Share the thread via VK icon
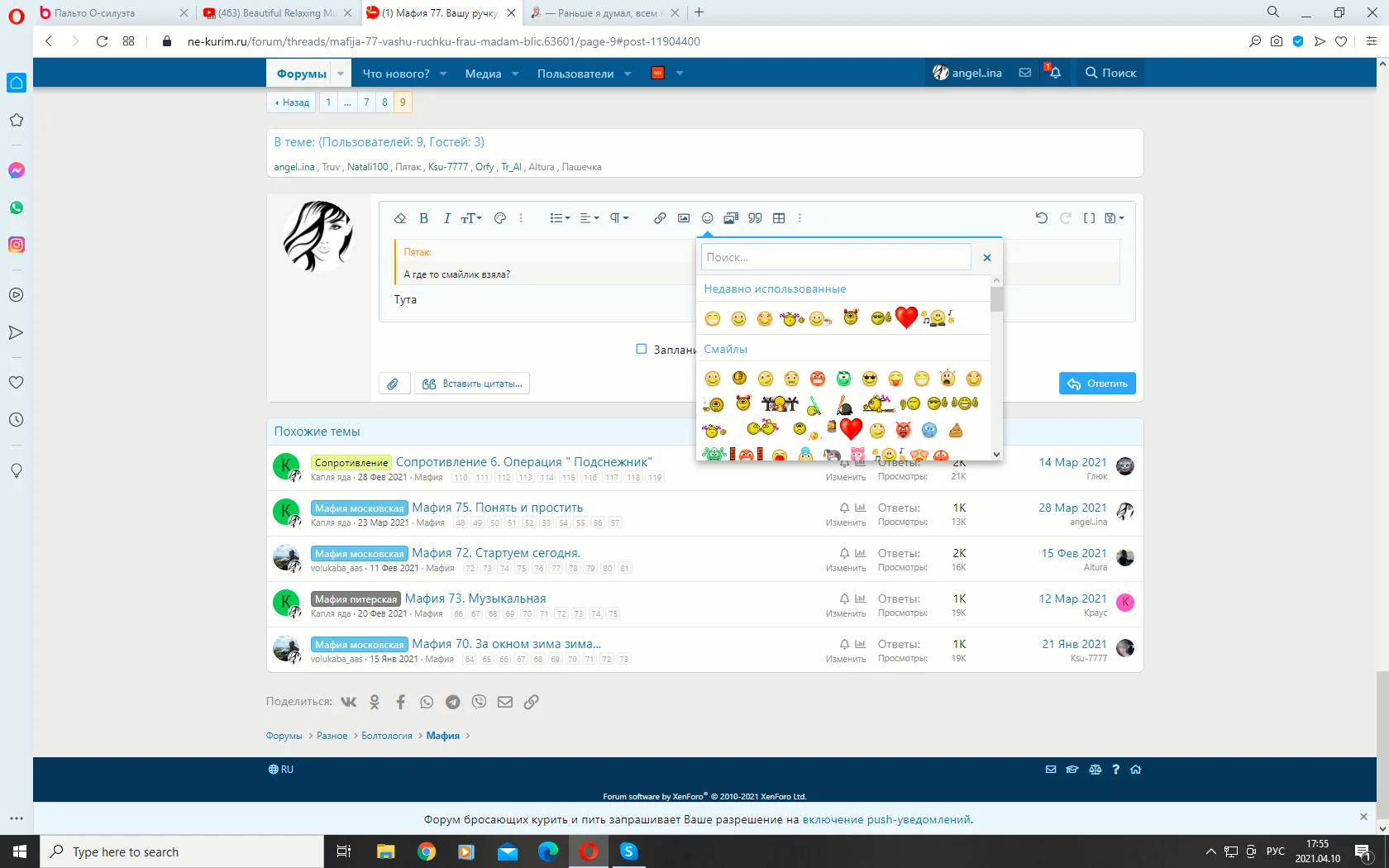The height and width of the screenshot is (868, 1389). 349,702
